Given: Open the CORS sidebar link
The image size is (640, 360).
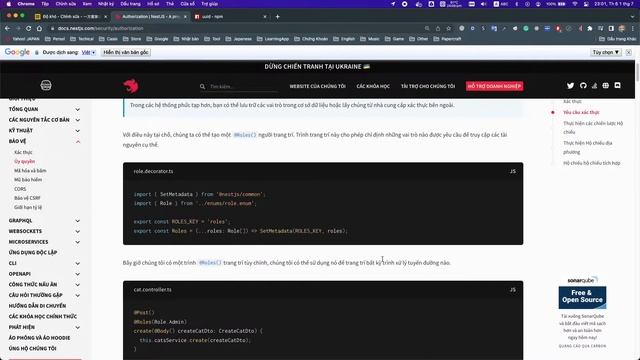Looking at the screenshot, I should pos(20,189).
